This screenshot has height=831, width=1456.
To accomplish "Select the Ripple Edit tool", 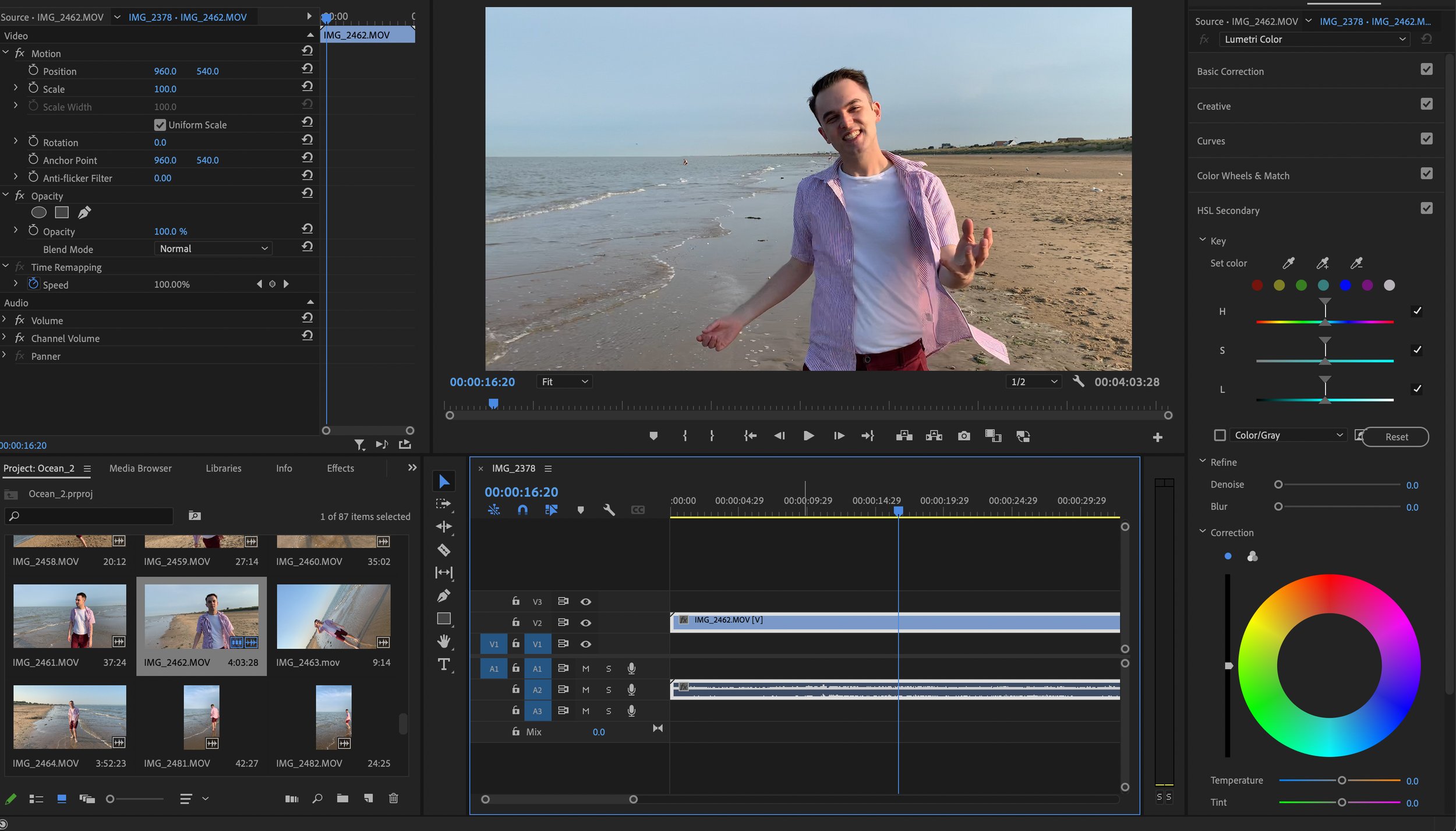I will pyautogui.click(x=444, y=527).
